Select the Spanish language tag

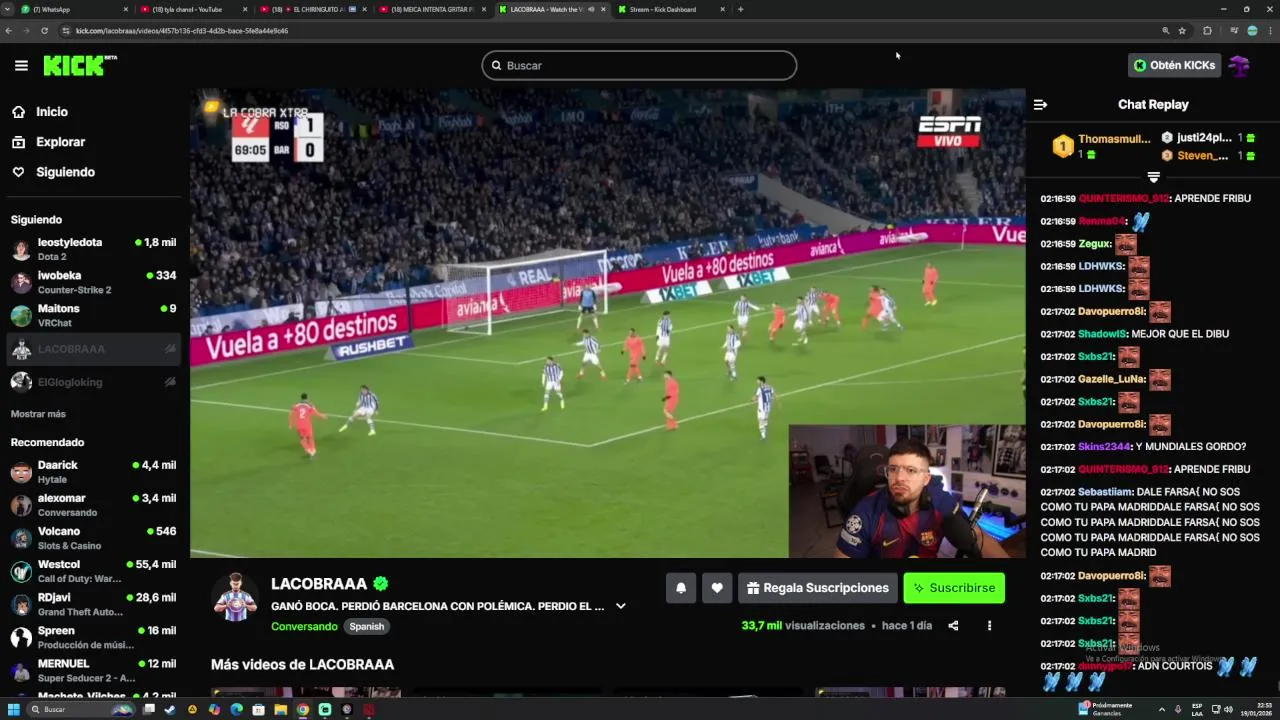pos(367,627)
